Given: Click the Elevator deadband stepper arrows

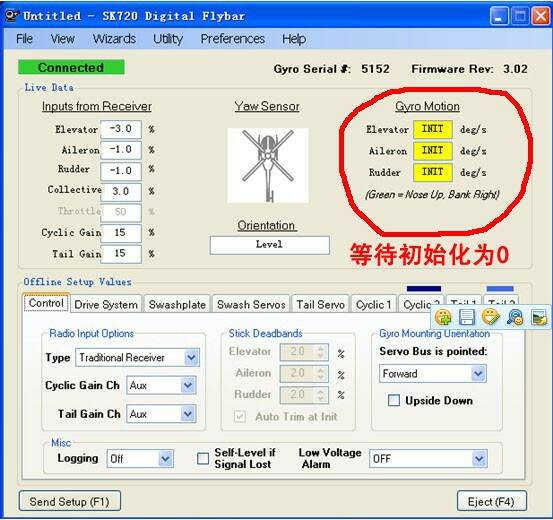Looking at the screenshot, I should (320, 352).
